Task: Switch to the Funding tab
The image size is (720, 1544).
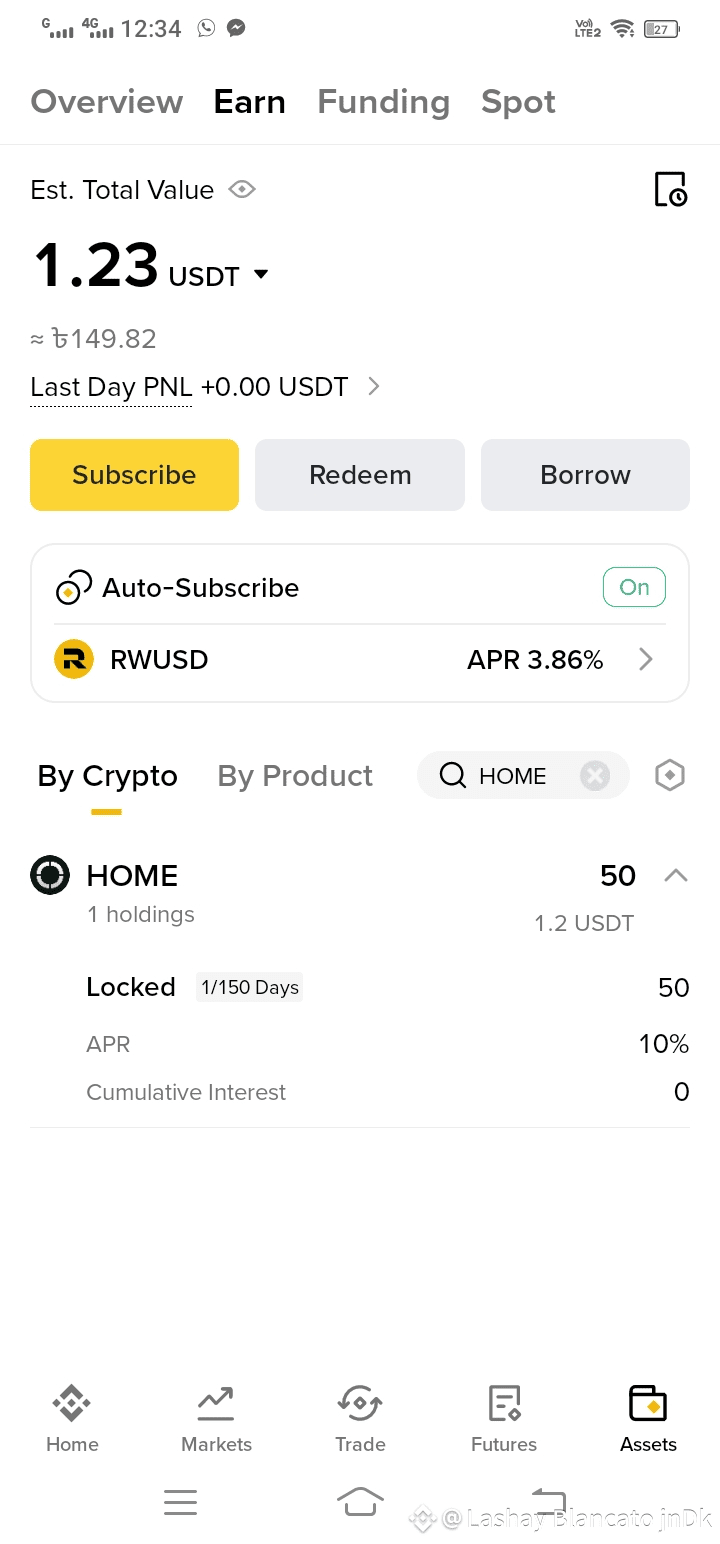Action: click(x=383, y=102)
